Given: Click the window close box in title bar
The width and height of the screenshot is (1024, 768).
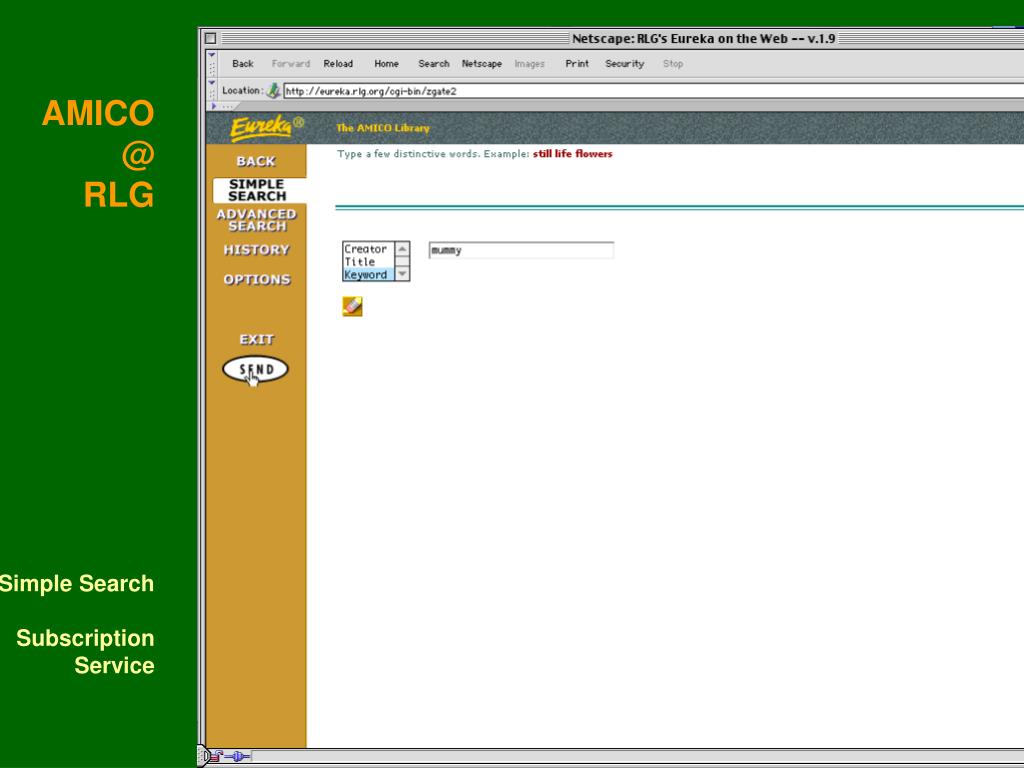Looking at the screenshot, I should tap(210, 38).
